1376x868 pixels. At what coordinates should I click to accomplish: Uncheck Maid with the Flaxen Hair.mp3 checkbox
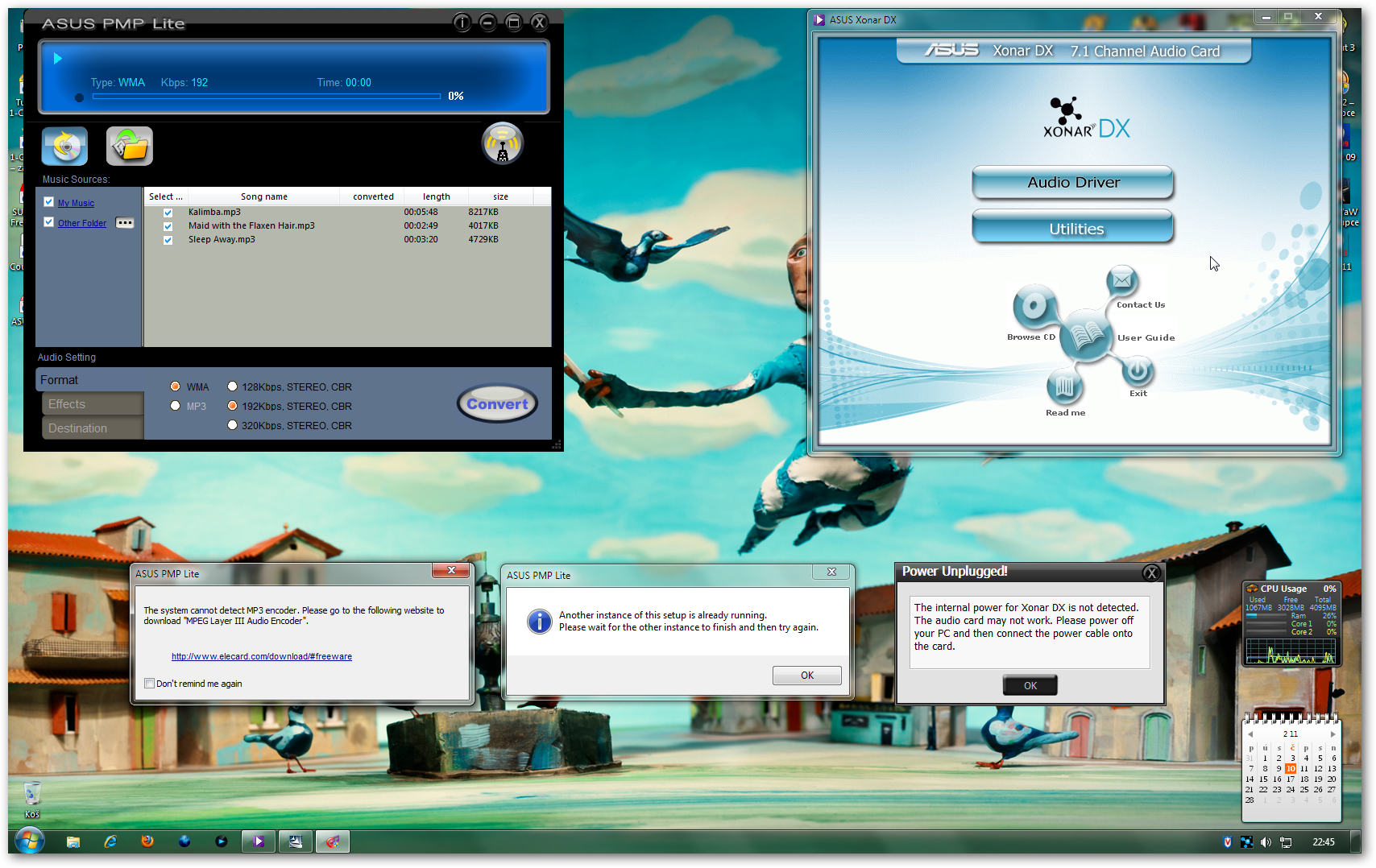click(x=168, y=226)
